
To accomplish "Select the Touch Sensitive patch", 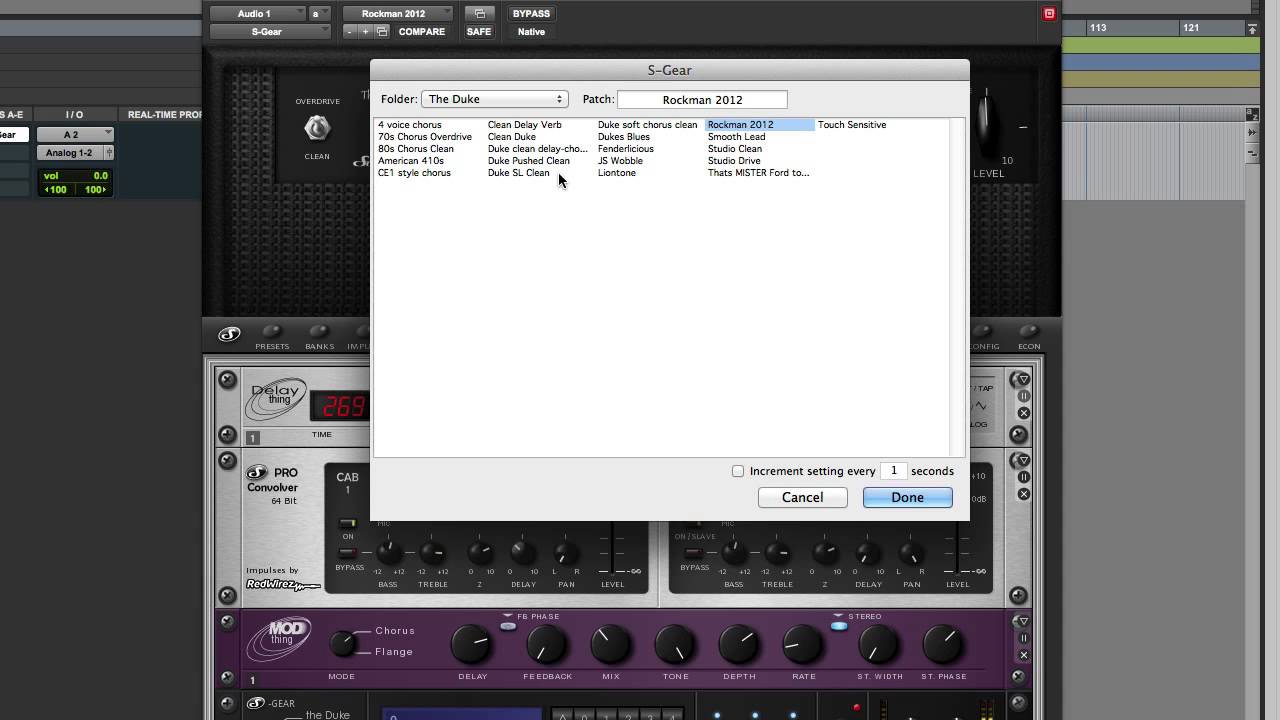I will point(852,125).
